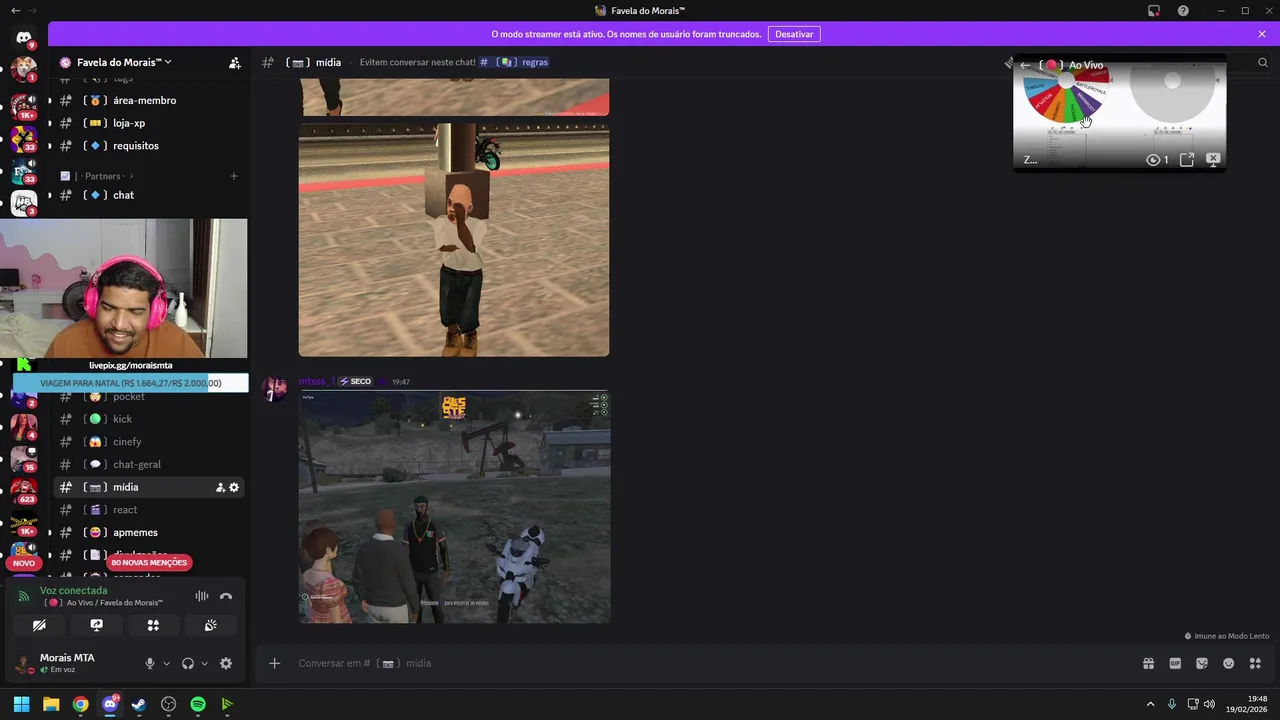Image resolution: width=1280 pixels, height=720 pixels.
Task: View stream spectators eye icon
Action: coord(1153,159)
